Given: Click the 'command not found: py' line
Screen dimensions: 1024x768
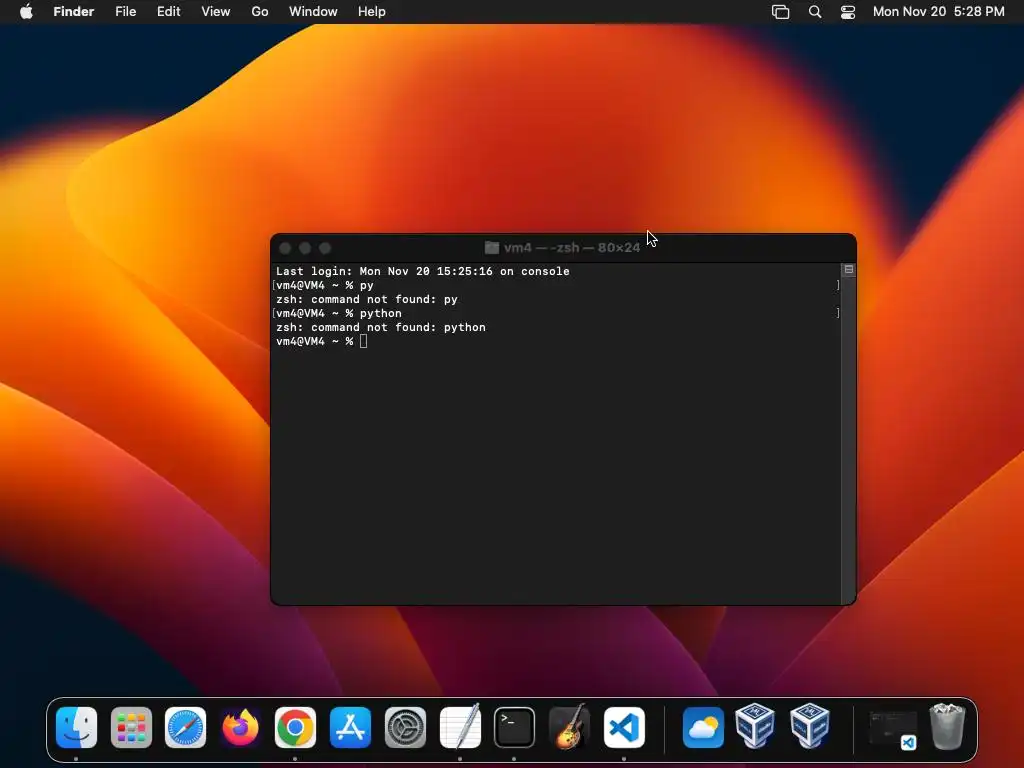Looking at the screenshot, I should point(367,299).
